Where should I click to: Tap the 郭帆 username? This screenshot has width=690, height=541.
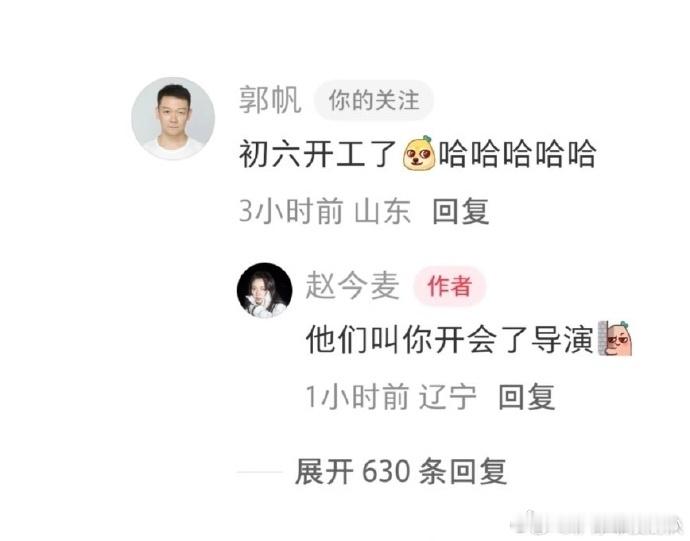[270, 100]
